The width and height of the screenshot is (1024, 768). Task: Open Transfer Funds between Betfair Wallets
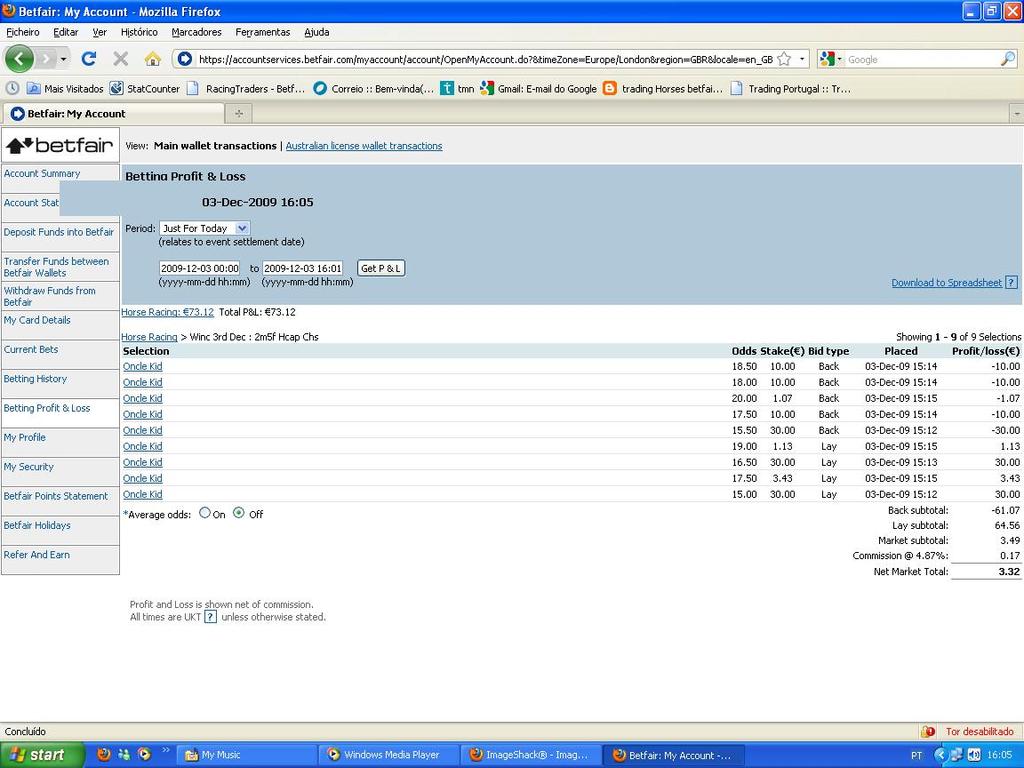[56, 267]
